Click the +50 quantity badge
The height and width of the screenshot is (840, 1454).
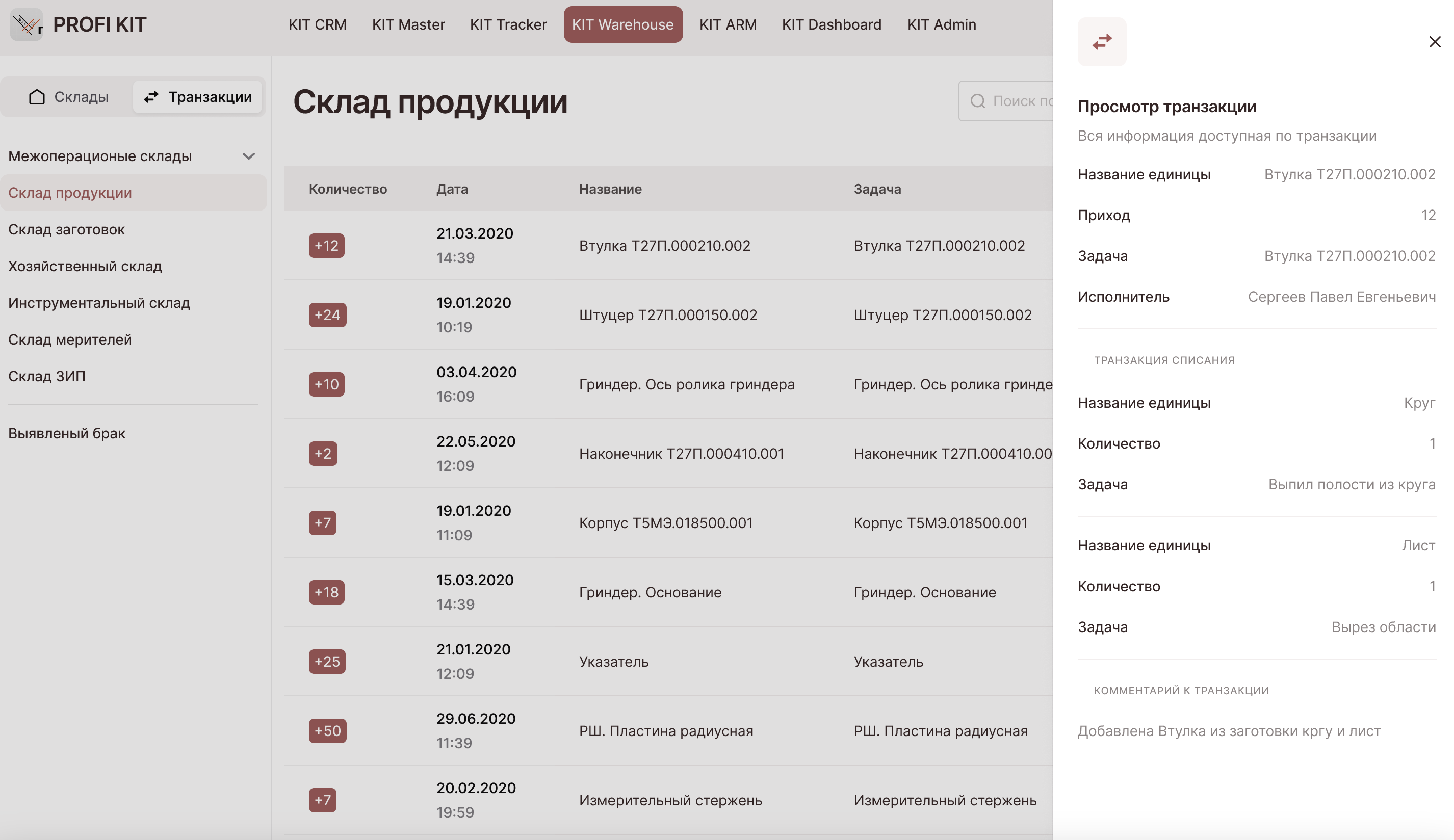click(x=327, y=731)
